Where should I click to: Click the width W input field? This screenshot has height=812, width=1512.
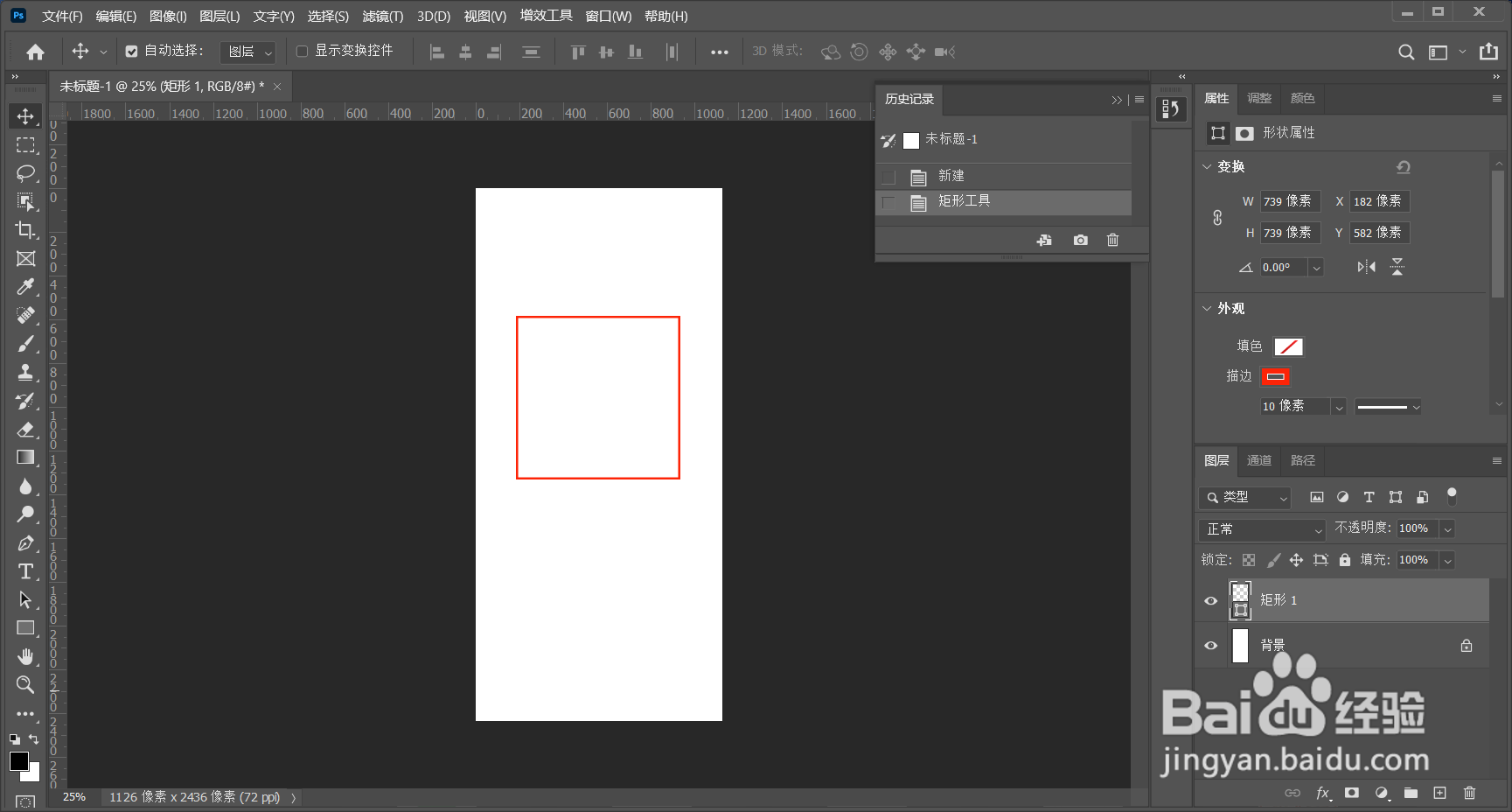[1290, 201]
